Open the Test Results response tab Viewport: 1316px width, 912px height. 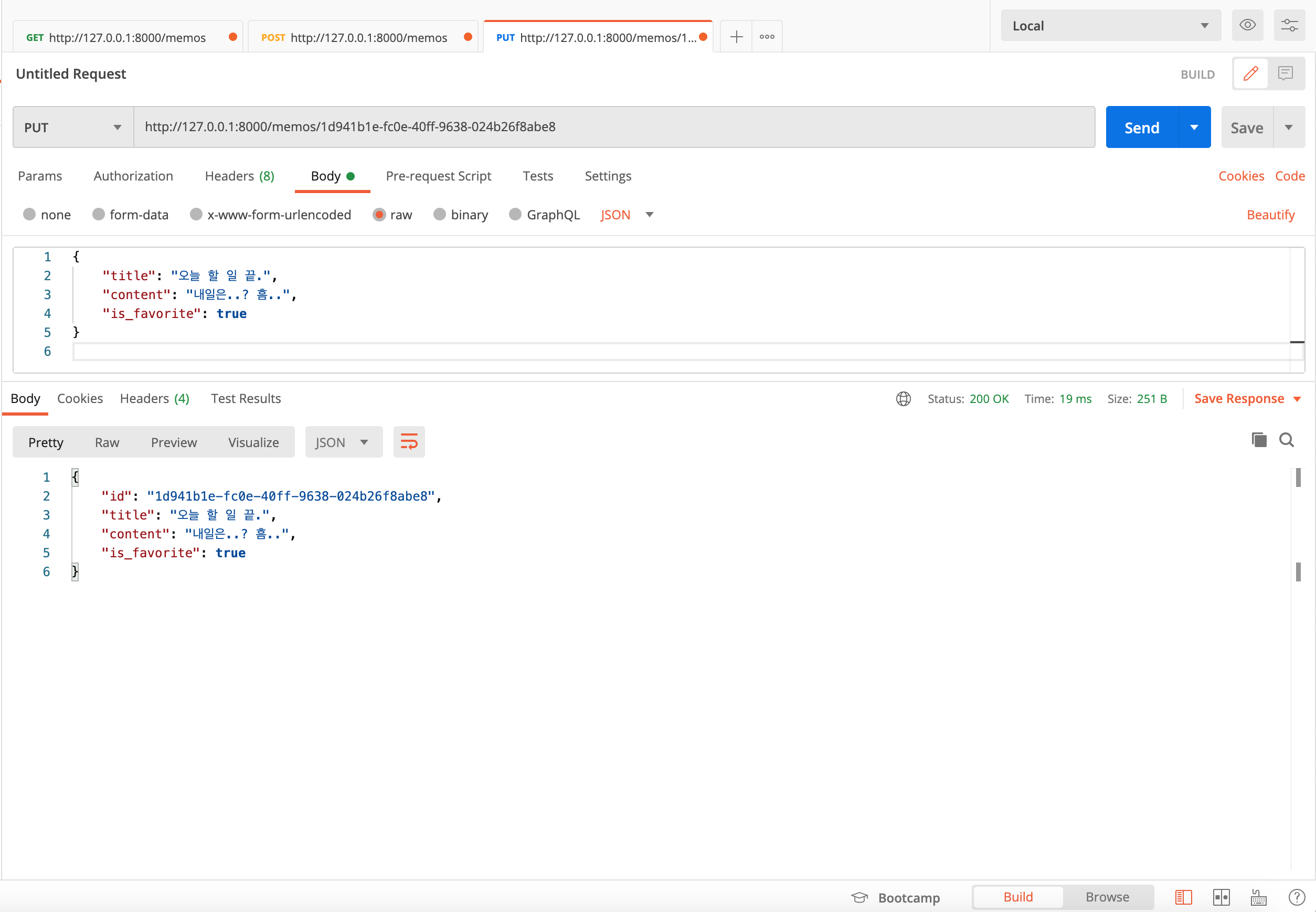click(x=246, y=398)
